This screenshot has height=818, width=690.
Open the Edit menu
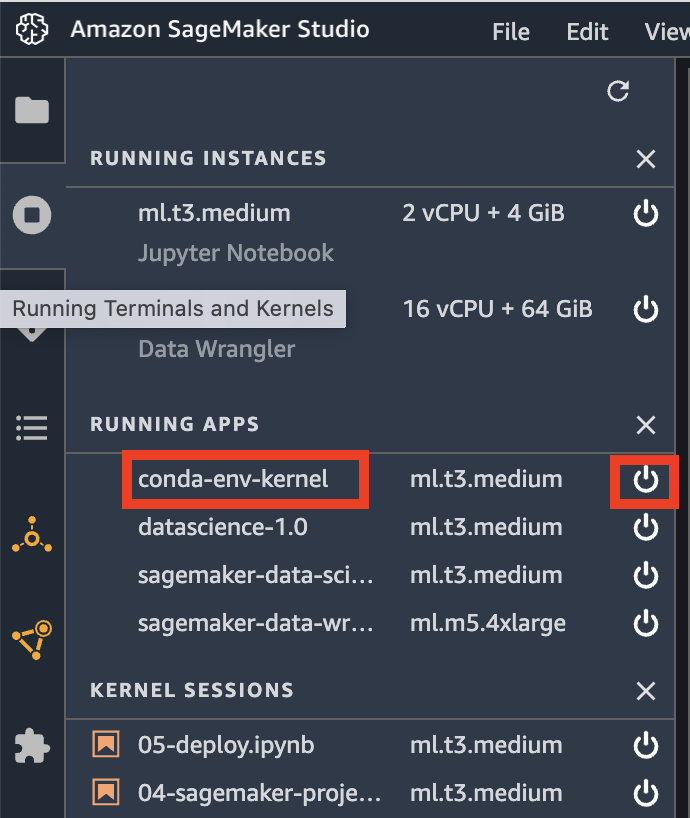587,32
